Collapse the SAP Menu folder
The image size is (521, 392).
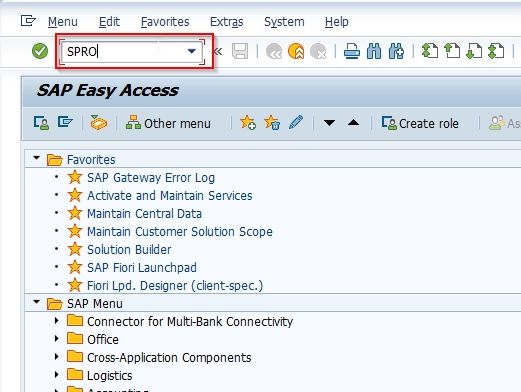point(37,302)
